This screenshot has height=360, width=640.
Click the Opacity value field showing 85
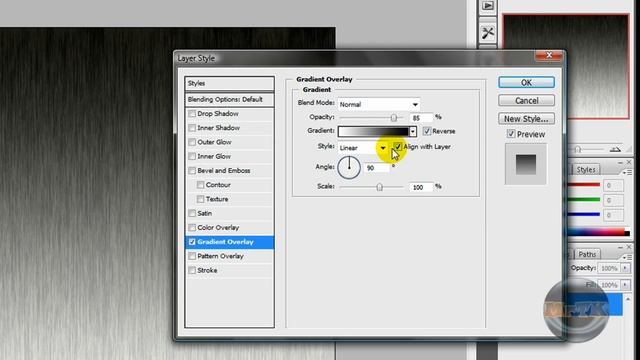(421, 118)
